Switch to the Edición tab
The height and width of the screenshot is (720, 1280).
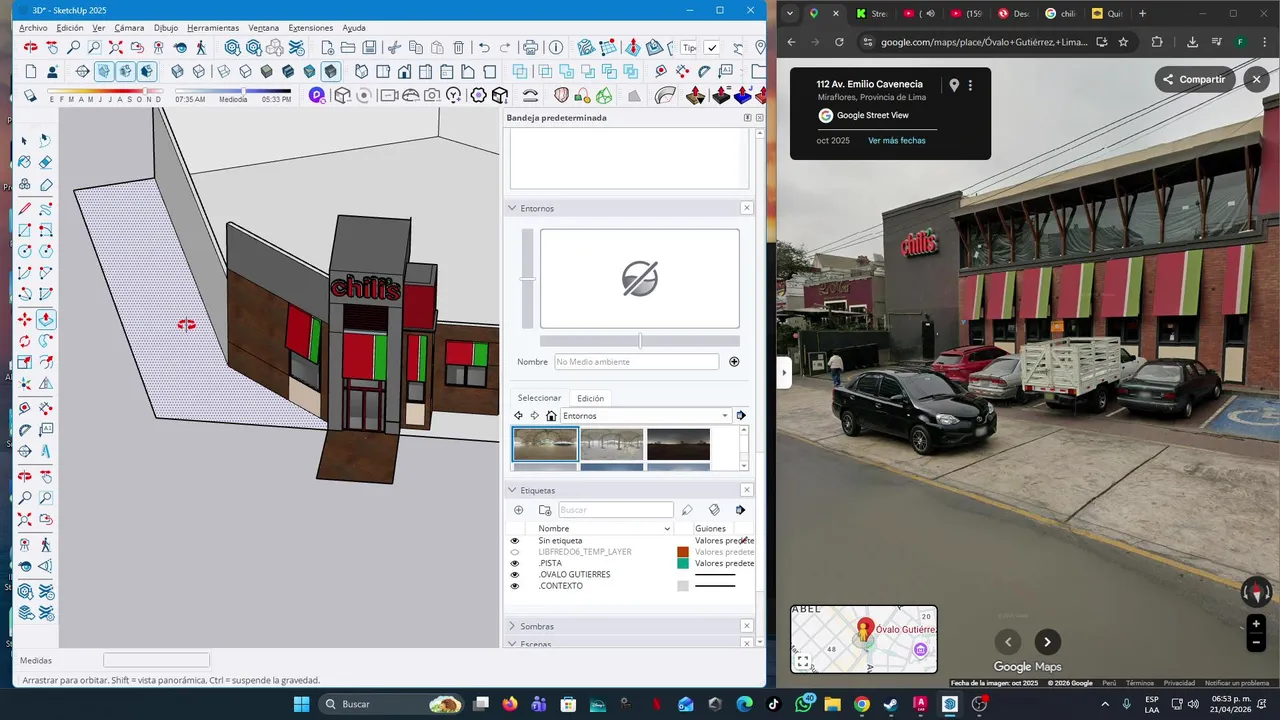(x=590, y=398)
